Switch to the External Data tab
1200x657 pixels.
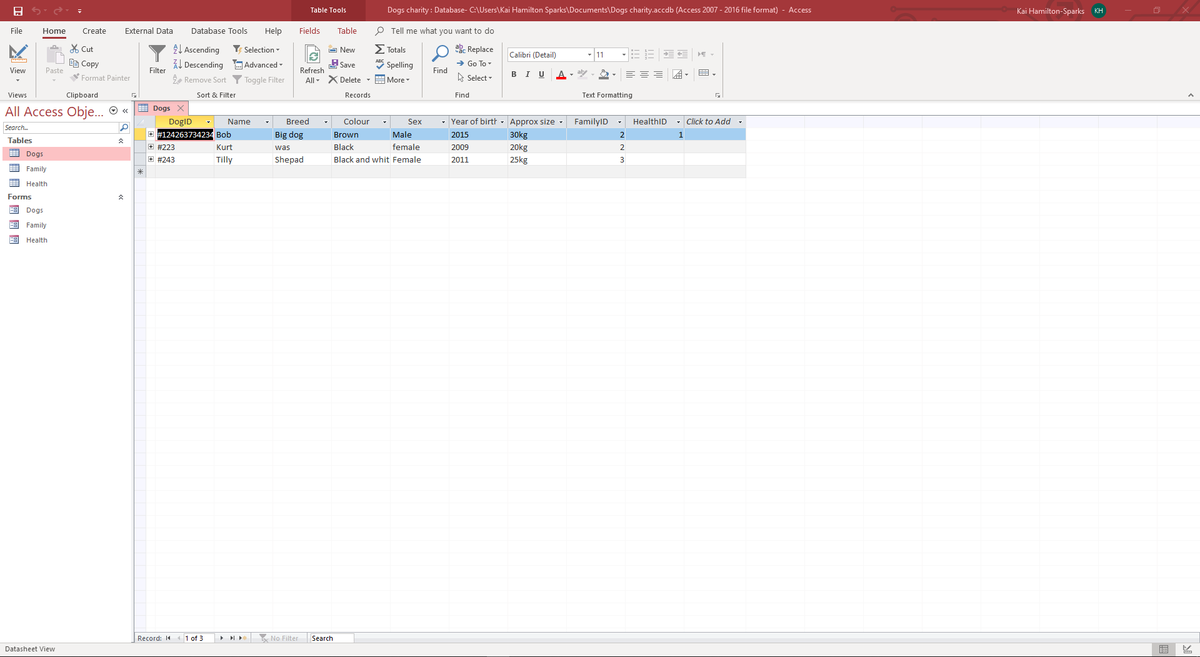148,31
